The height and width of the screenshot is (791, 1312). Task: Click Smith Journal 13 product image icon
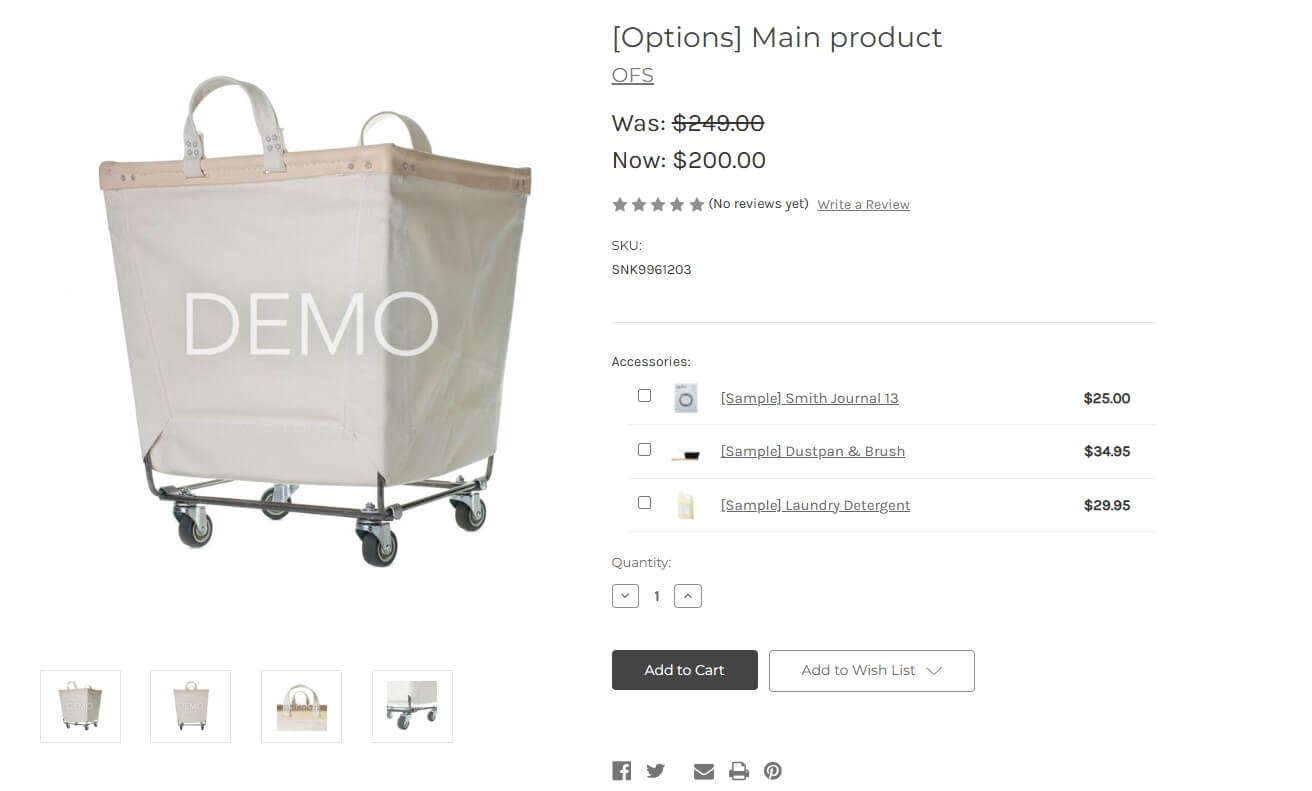[x=686, y=398]
